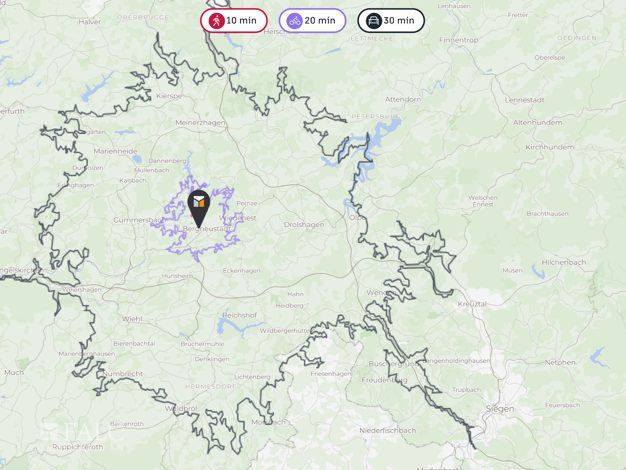
Task: Click the Attendorn map label
Action: pos(402,99)
